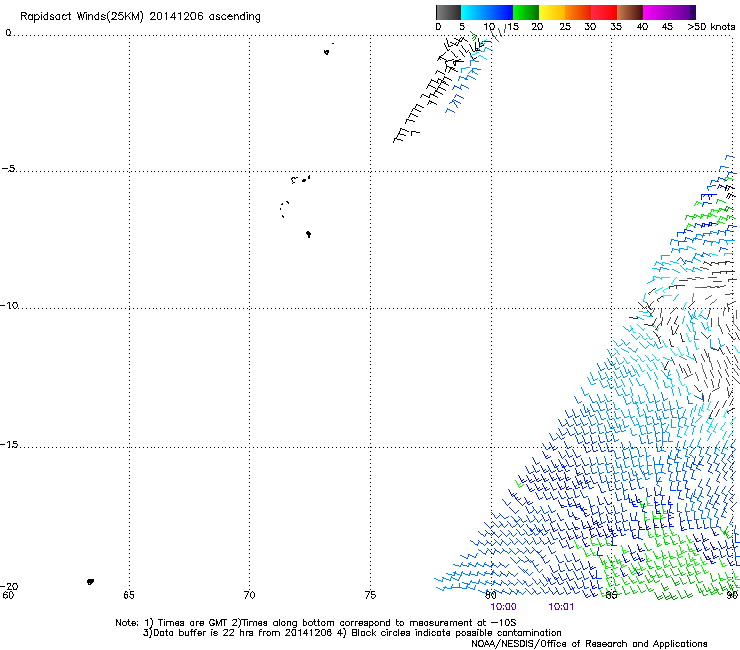Click the small island near 73E below the equator
The image size is (740, 650).
point(326,52)
